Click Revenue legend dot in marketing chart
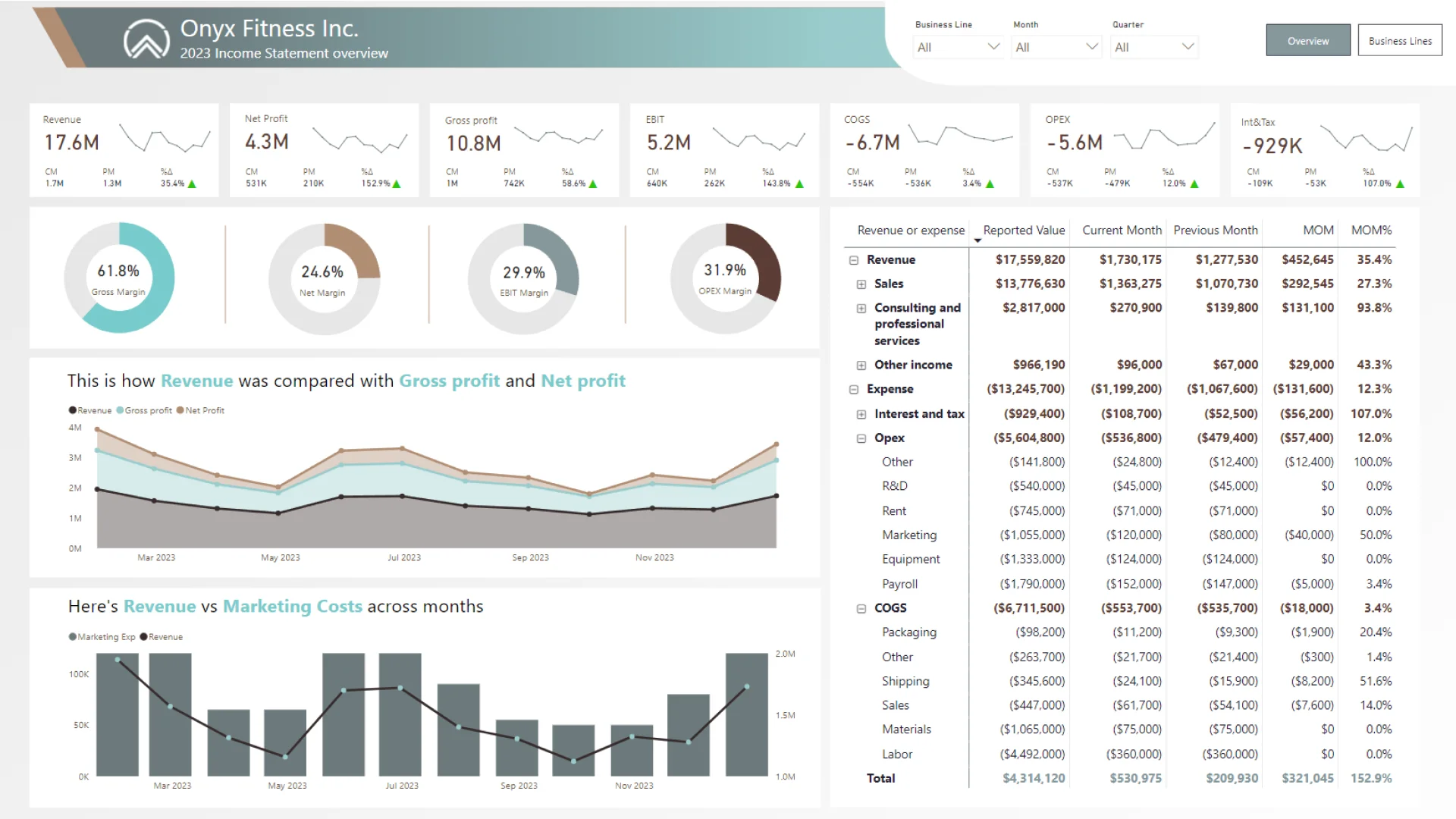This screenshot has width=1456, height=819. pyautogui.click(x=144, y=637)
